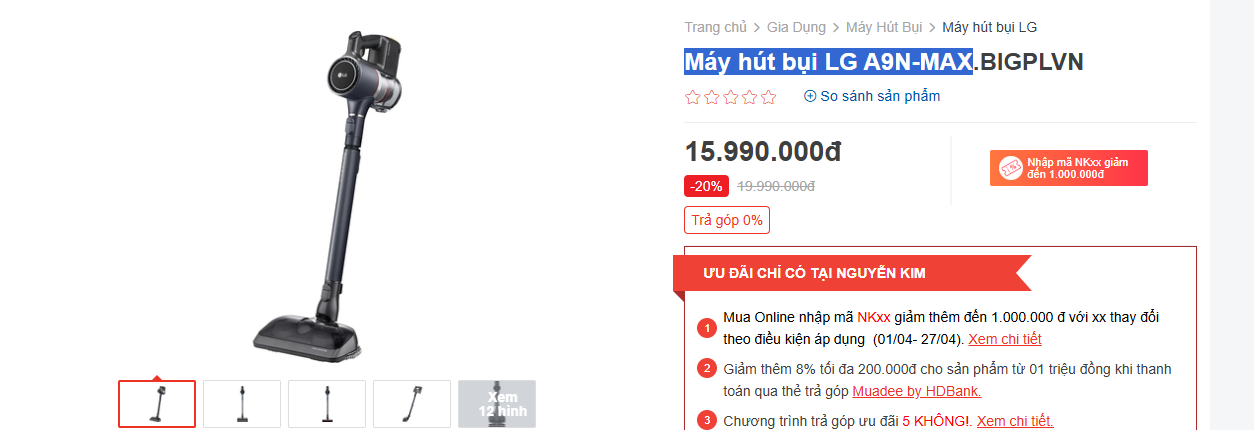The width and height of the screenshot is (1254, 430).
Task: Select the fourth rating star
Action: (749, 97)
